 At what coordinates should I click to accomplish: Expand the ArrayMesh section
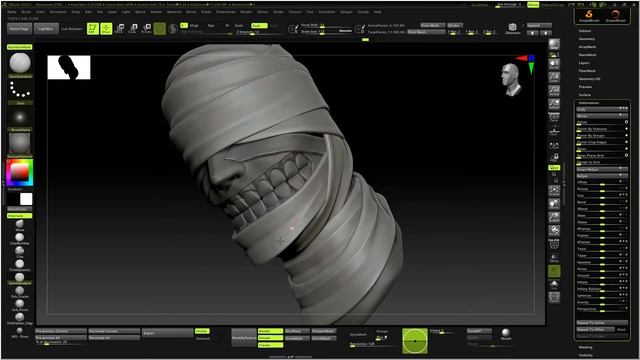pyautogui.click(x=587, y=47)
